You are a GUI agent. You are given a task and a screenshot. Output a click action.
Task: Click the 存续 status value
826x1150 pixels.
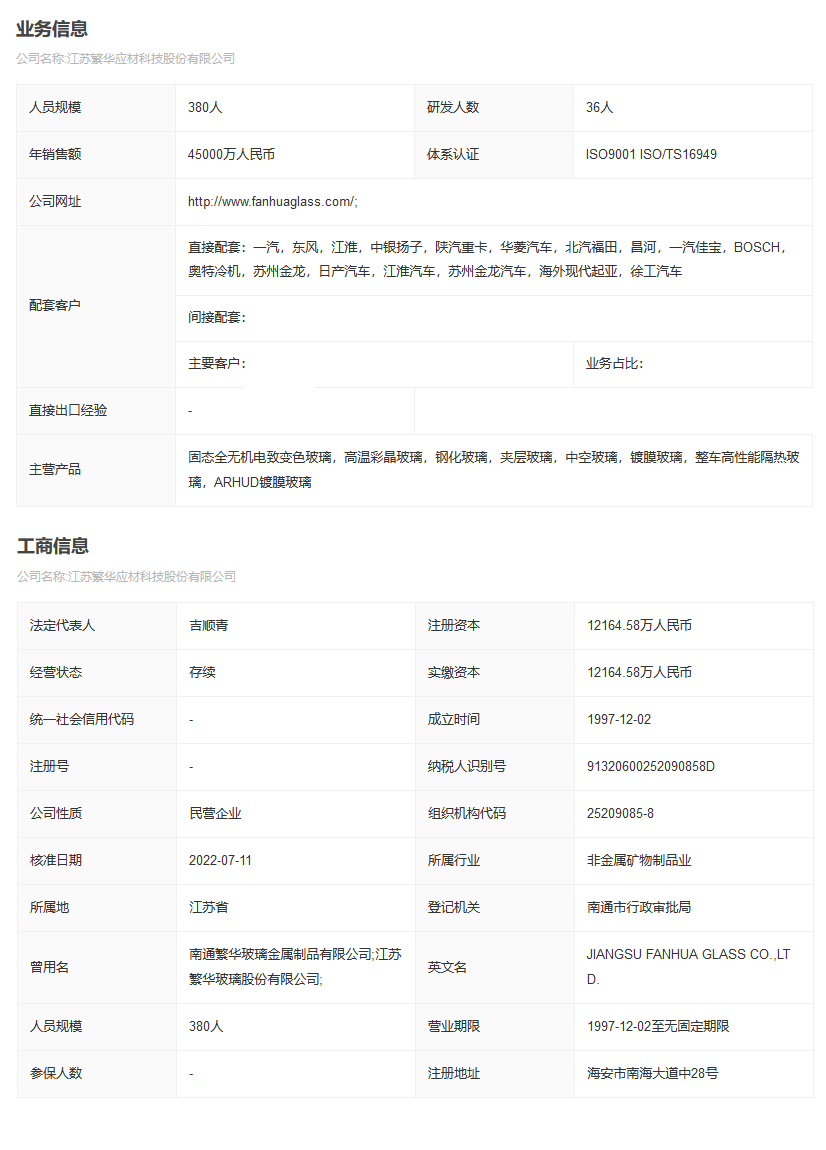pyautogui.click(x=202, y=673)
